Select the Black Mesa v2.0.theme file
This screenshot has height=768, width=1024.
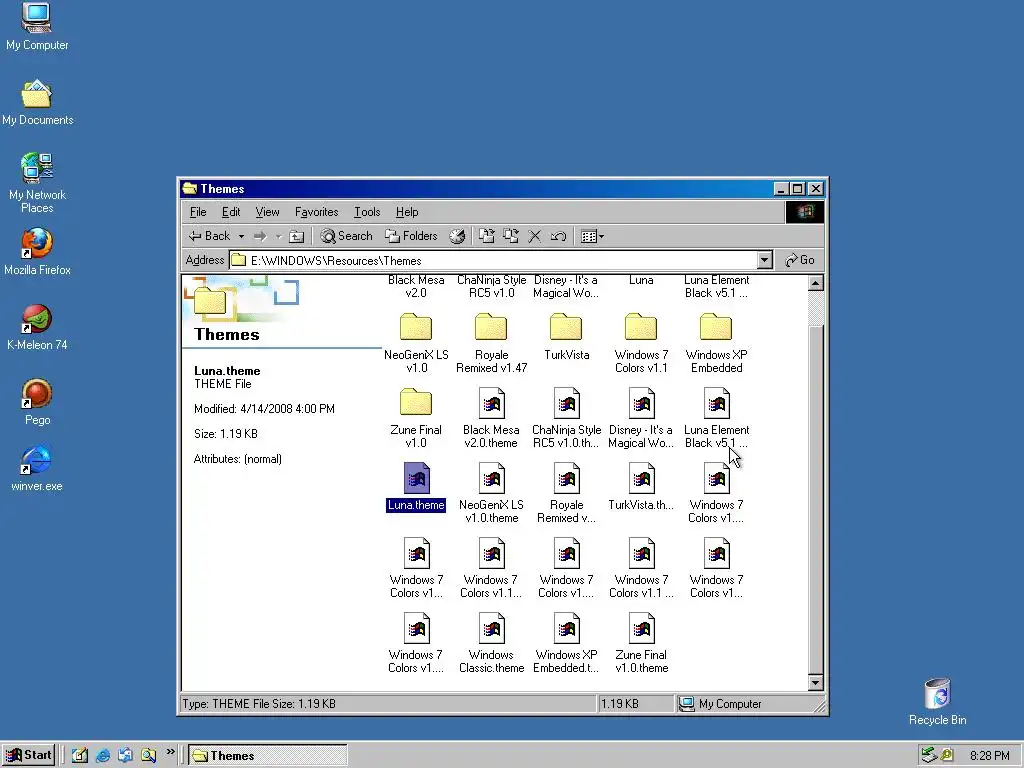[491, 419]
